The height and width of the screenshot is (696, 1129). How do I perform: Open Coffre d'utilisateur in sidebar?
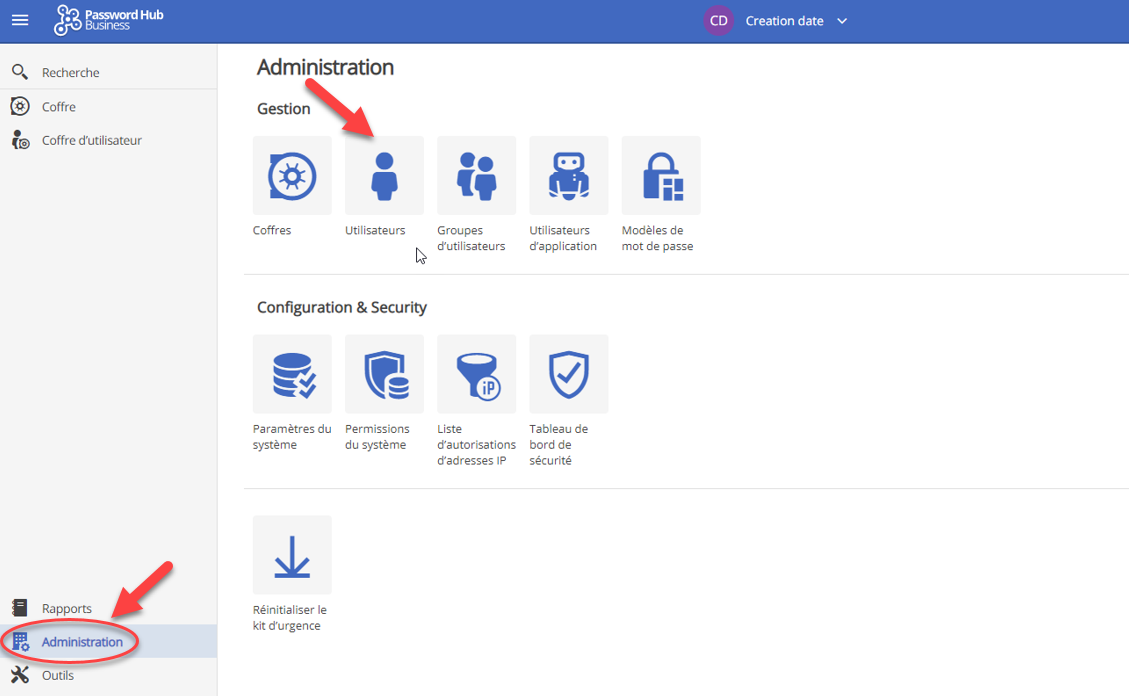(x=91, y=141)
